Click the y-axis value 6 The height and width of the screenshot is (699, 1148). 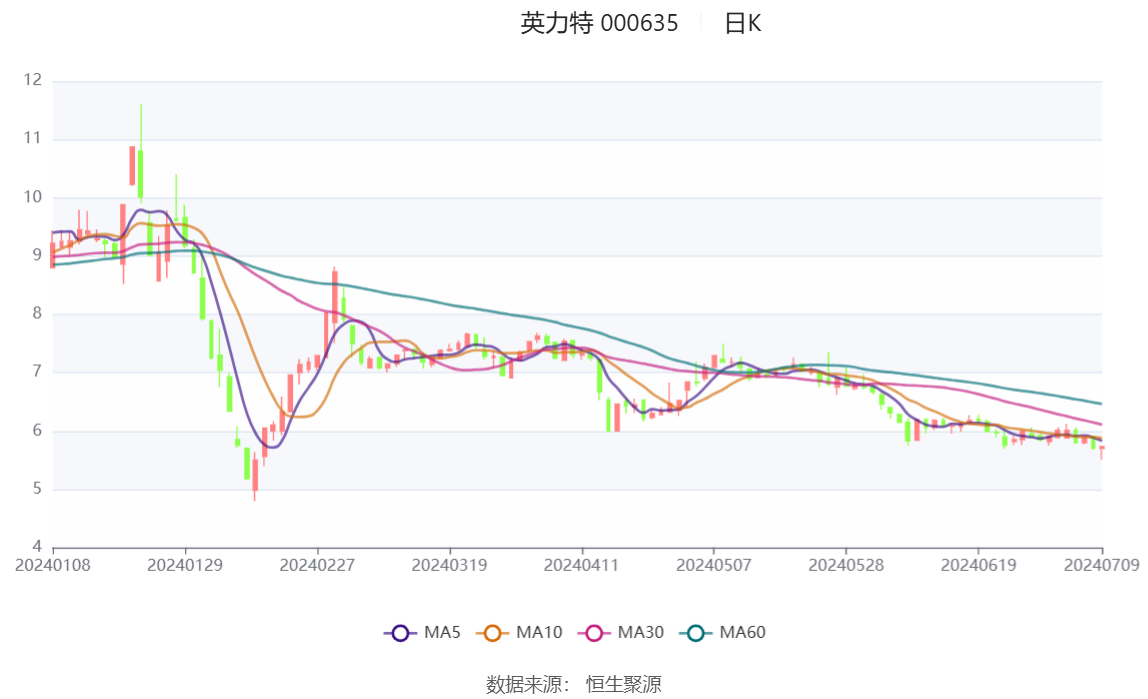pos(37,430)
